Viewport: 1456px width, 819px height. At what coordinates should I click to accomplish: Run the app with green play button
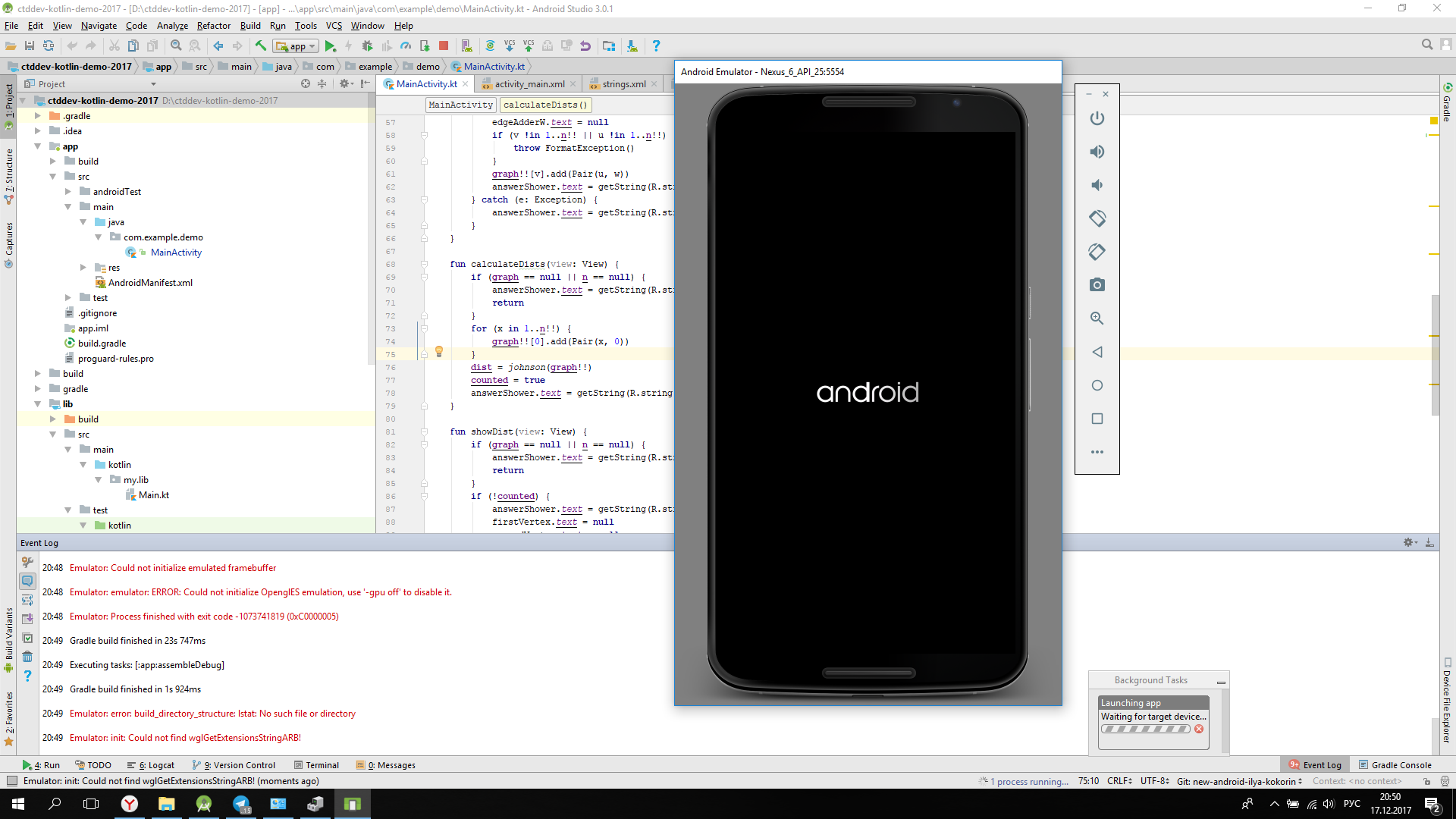[330, 46]
